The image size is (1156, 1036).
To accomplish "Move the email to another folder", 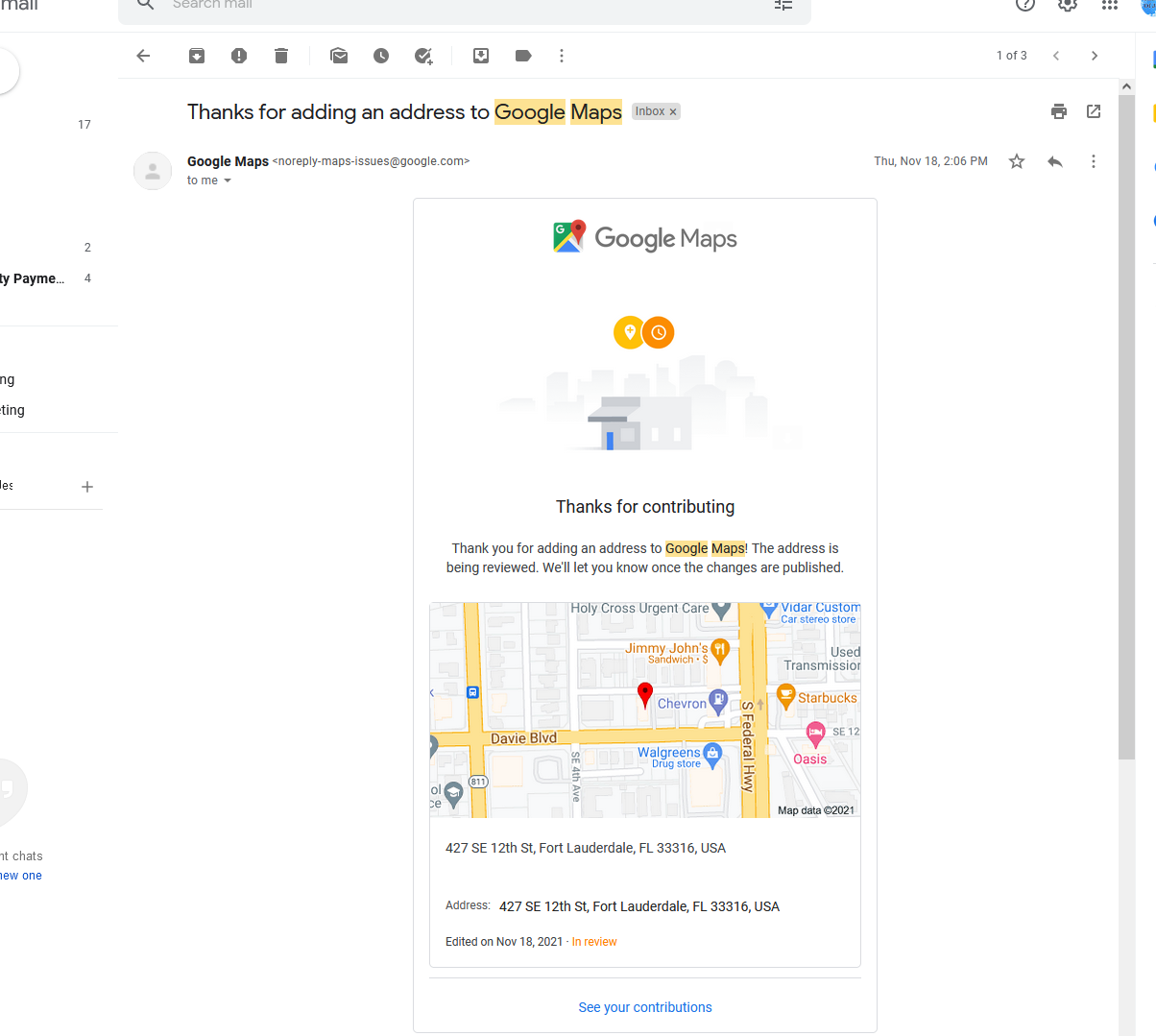I will point(481,56).
